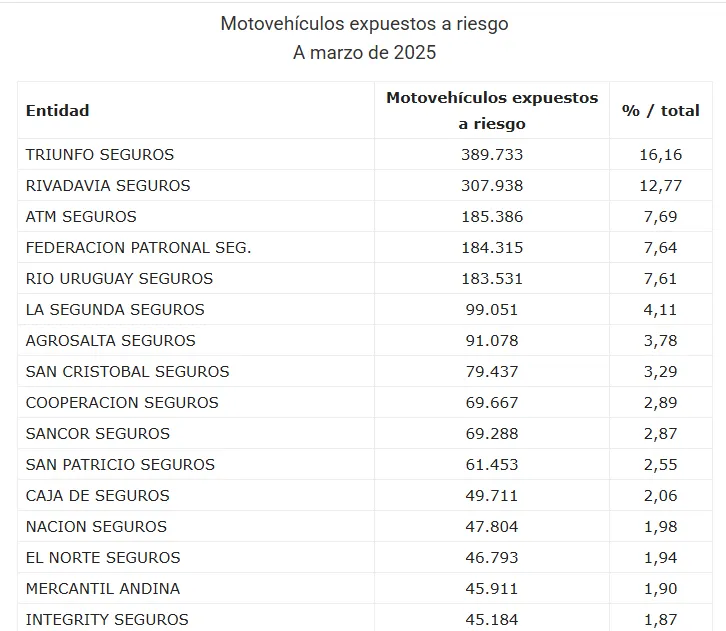Image resolution: width=726 pixels, height=631 pixels.
Task: Click the 61.453 value for San Patricio
Action: pyautogui.click(x=494, y=465)
